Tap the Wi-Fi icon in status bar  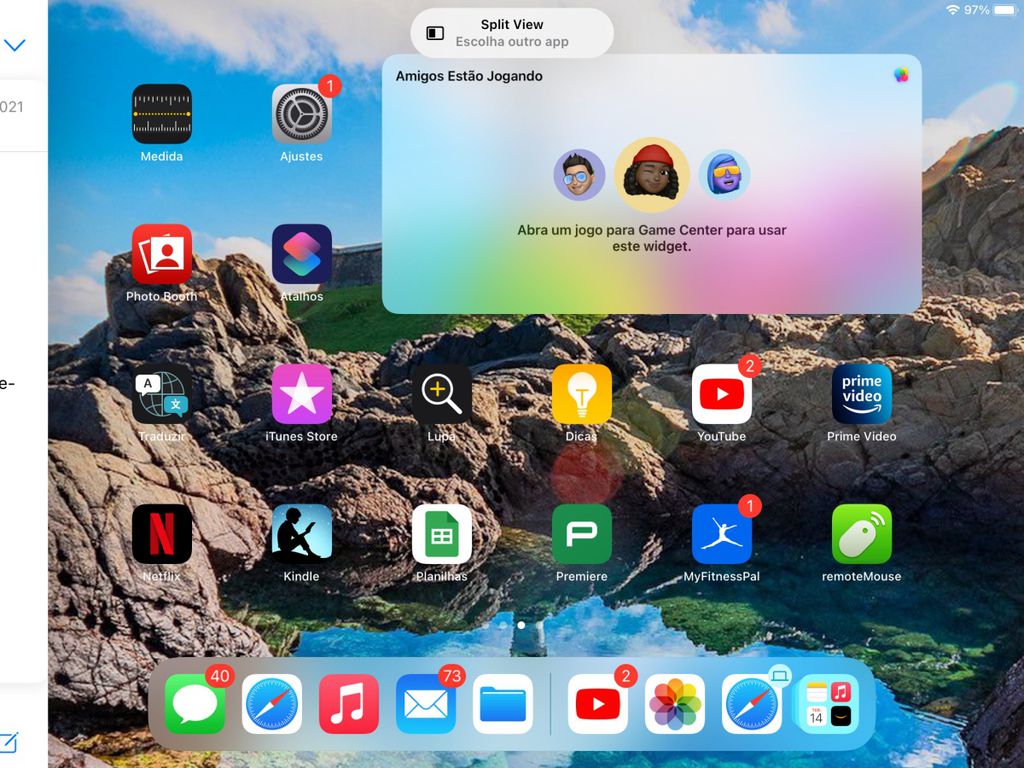[953, 10]
